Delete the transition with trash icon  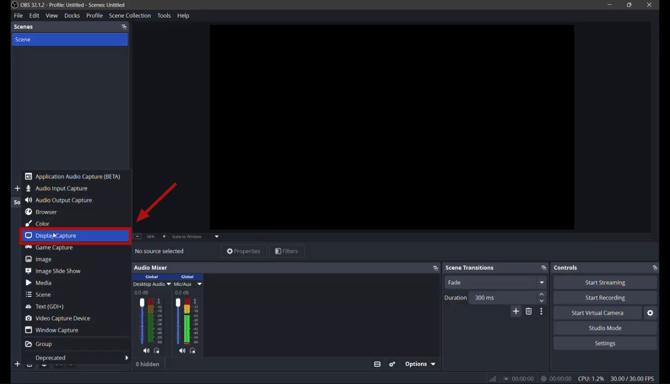click(x=529, y=311)
